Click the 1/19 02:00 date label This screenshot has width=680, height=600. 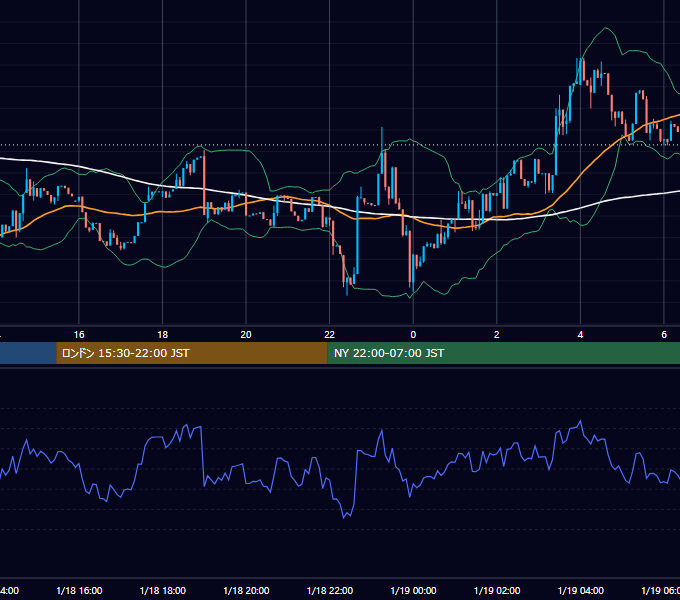pos(497,590)
